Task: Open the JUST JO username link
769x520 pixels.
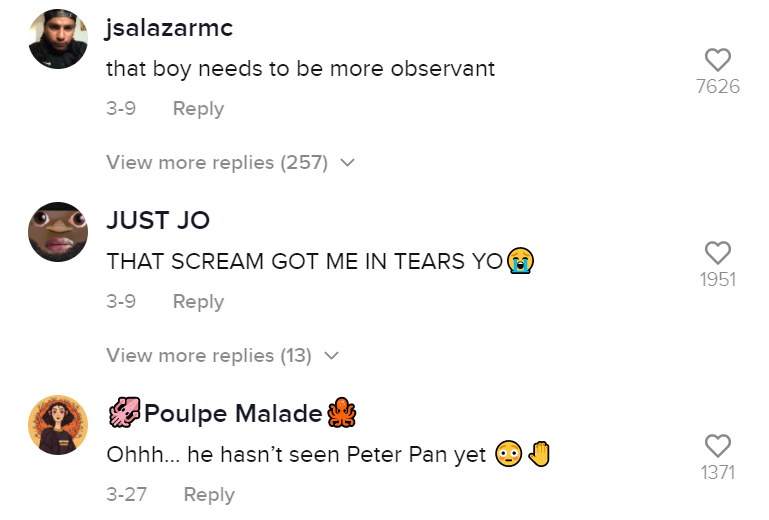Action: tap(158, 221)
